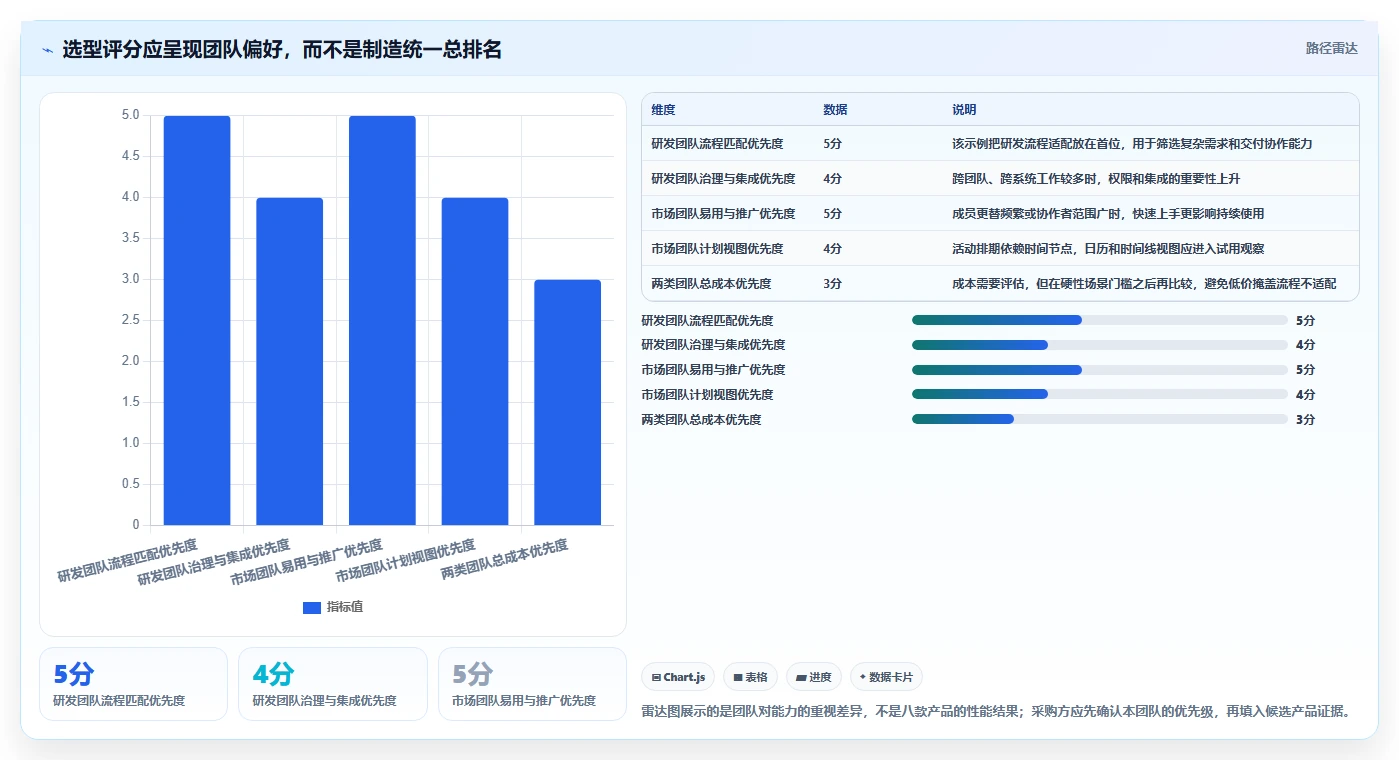1399x760 pixels.
Task: Click the 指标值 legend label
Action: click(345, 607)
